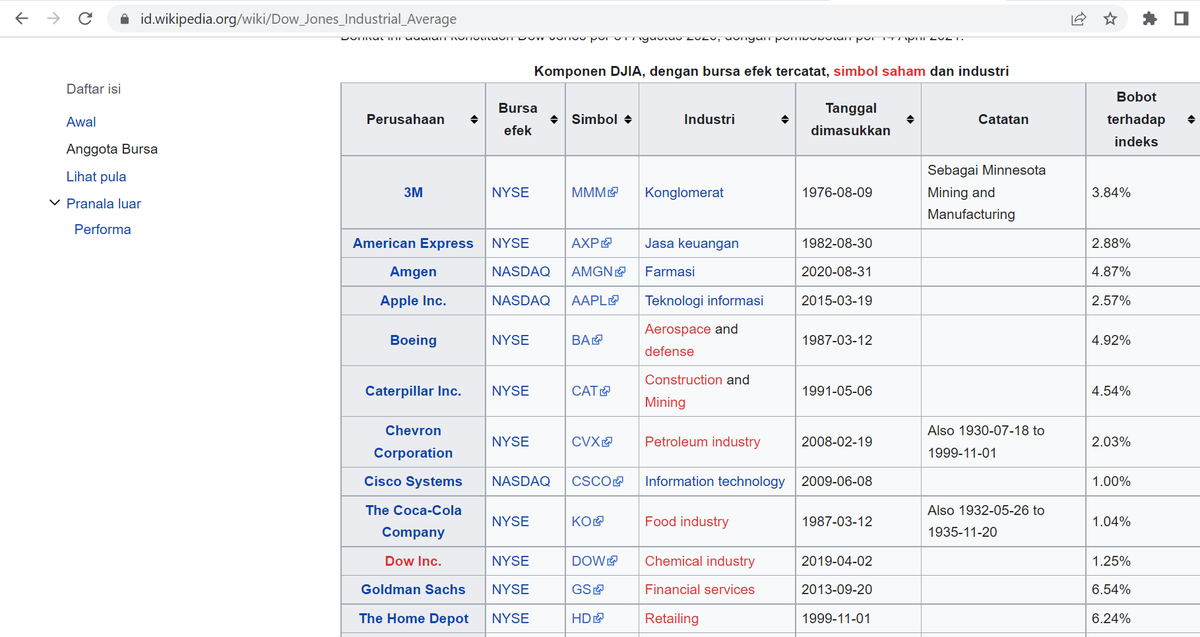Viewport: 1200px width, 637px height.
Task: Jump to Awal in table of contents
Action: (81, 122)
